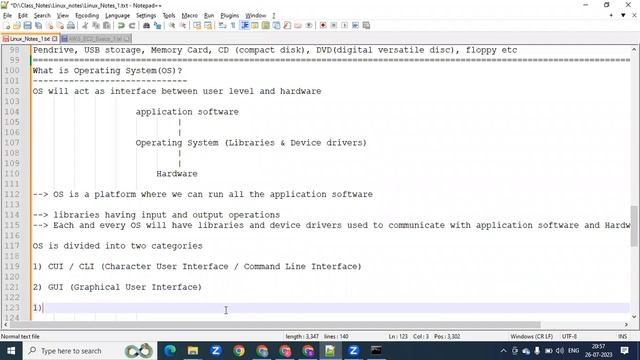Switch to the second inactive document tab

[96, 39]
